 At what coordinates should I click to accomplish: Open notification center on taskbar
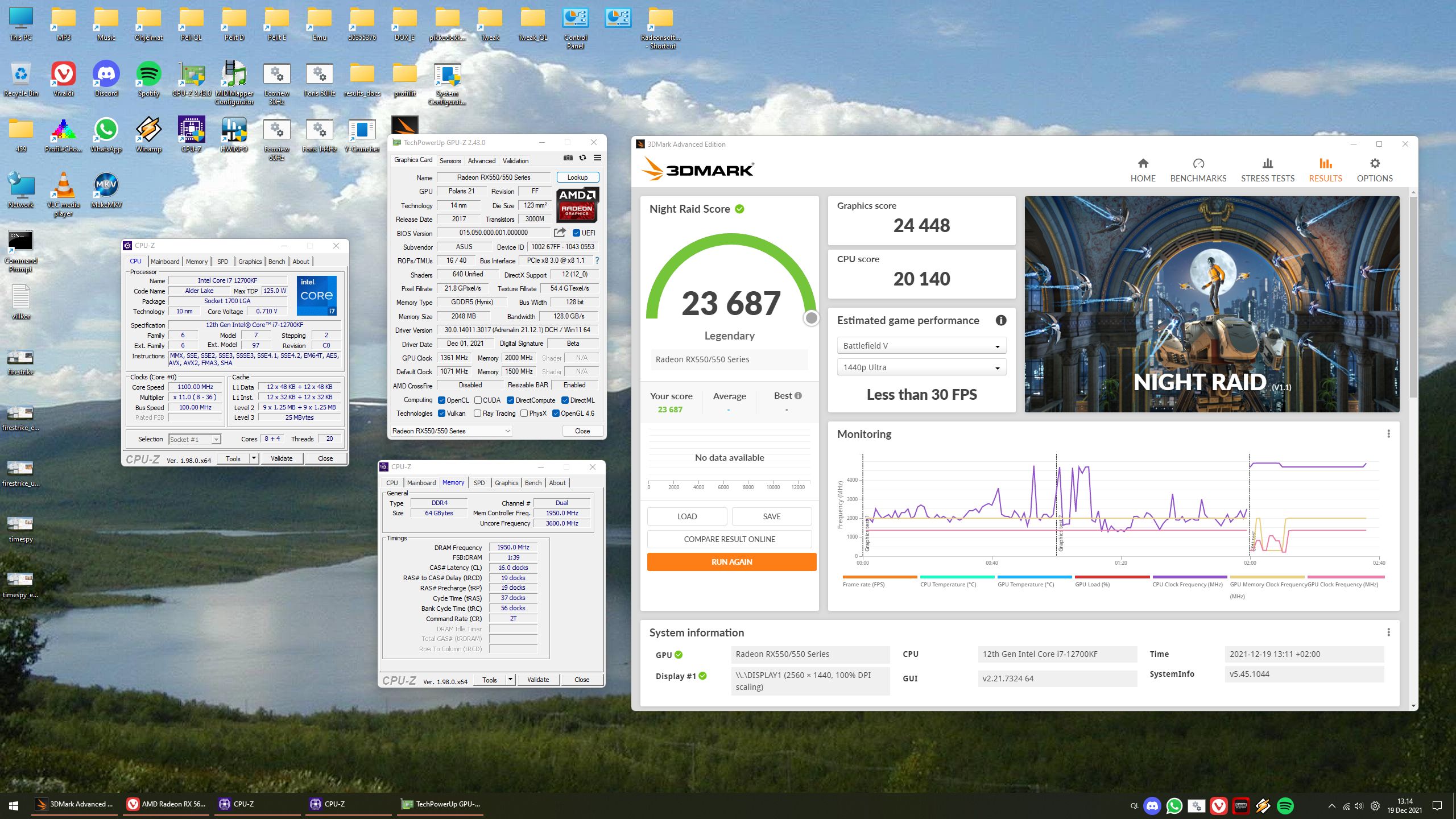click(x=1437, y=805)
